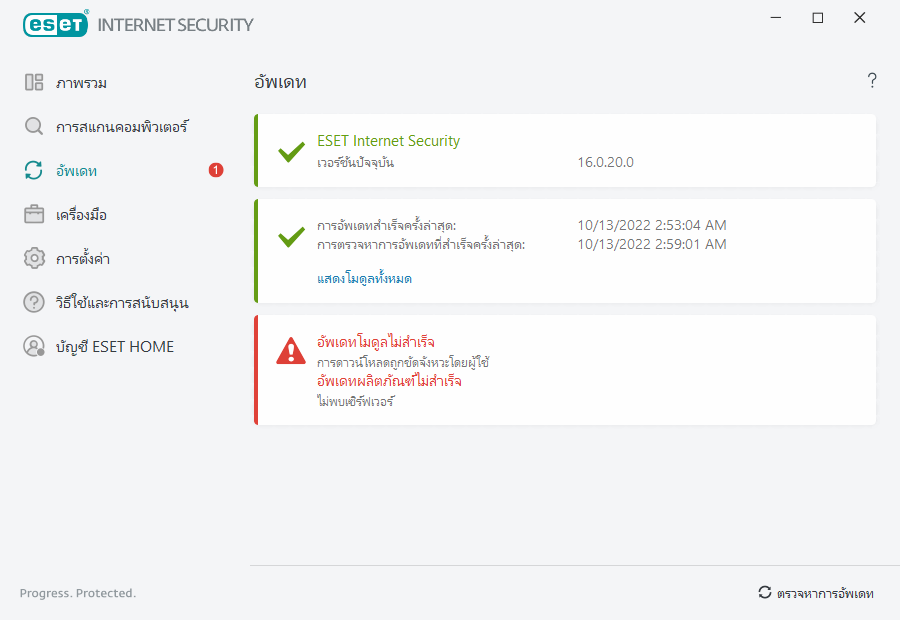Click the ESET Internet Security product title
This screenshot has height=620, width=900.
[388, 141]
